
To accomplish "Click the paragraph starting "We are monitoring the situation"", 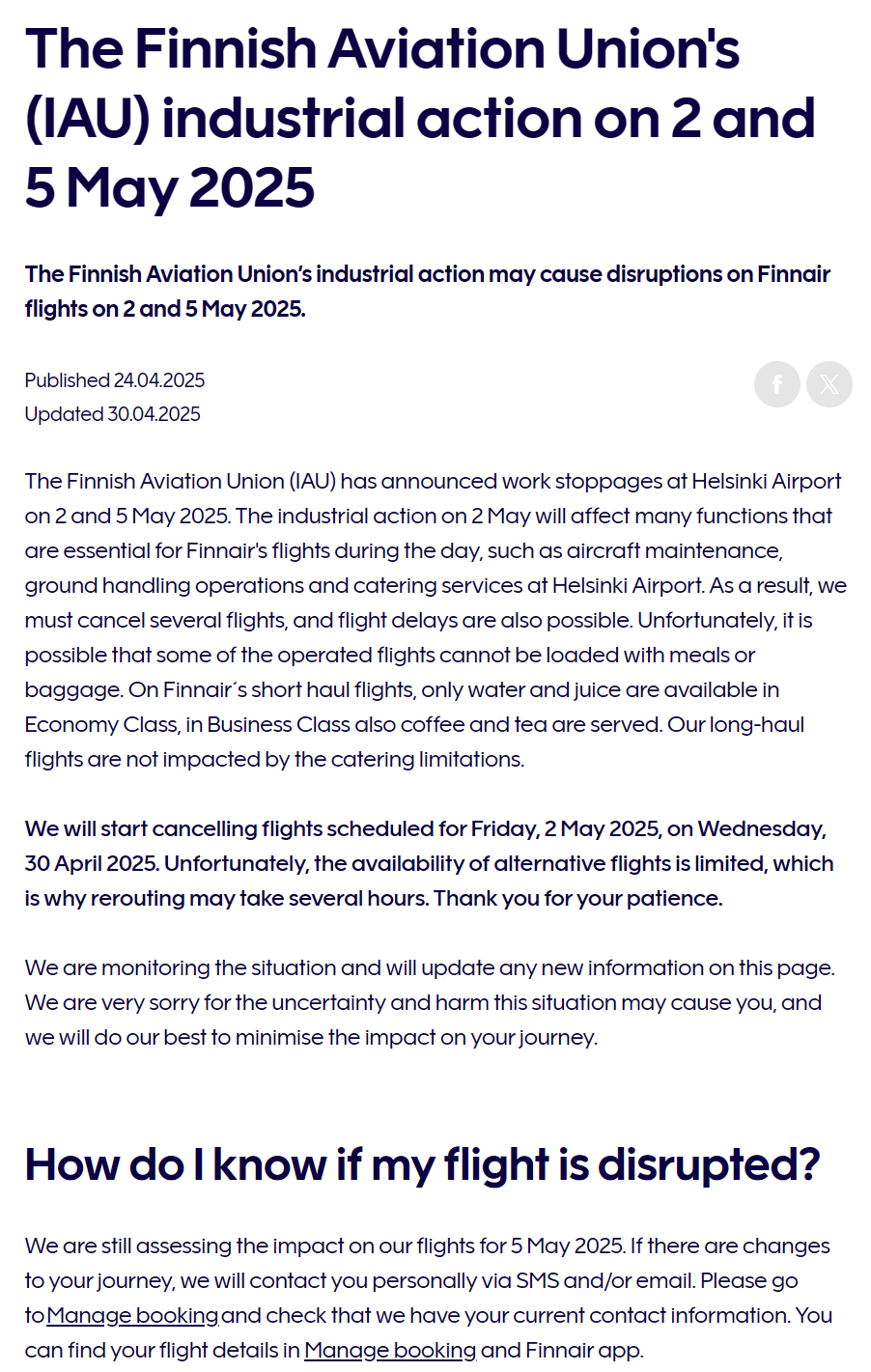I will click(x=430, y=1002).
